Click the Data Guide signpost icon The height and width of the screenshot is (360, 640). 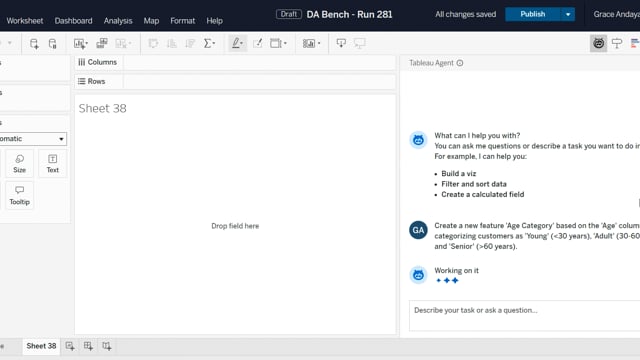(617, 43)
